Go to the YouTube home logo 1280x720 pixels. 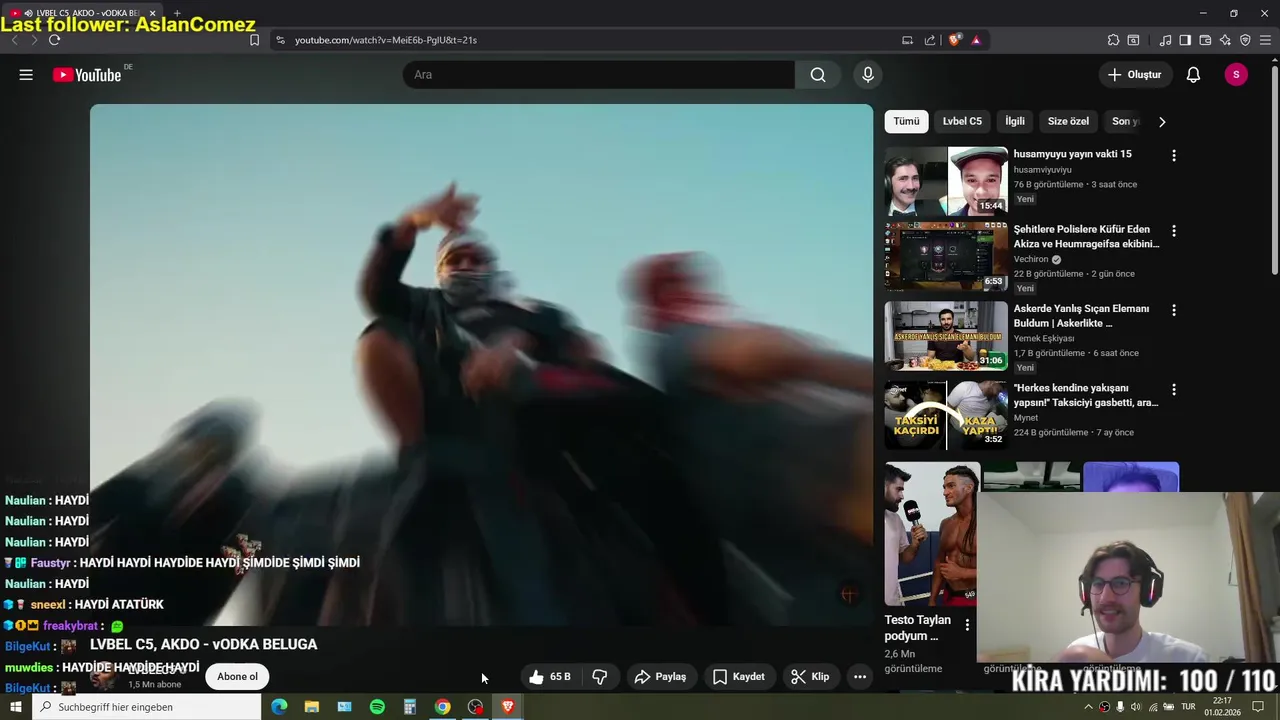87,75
